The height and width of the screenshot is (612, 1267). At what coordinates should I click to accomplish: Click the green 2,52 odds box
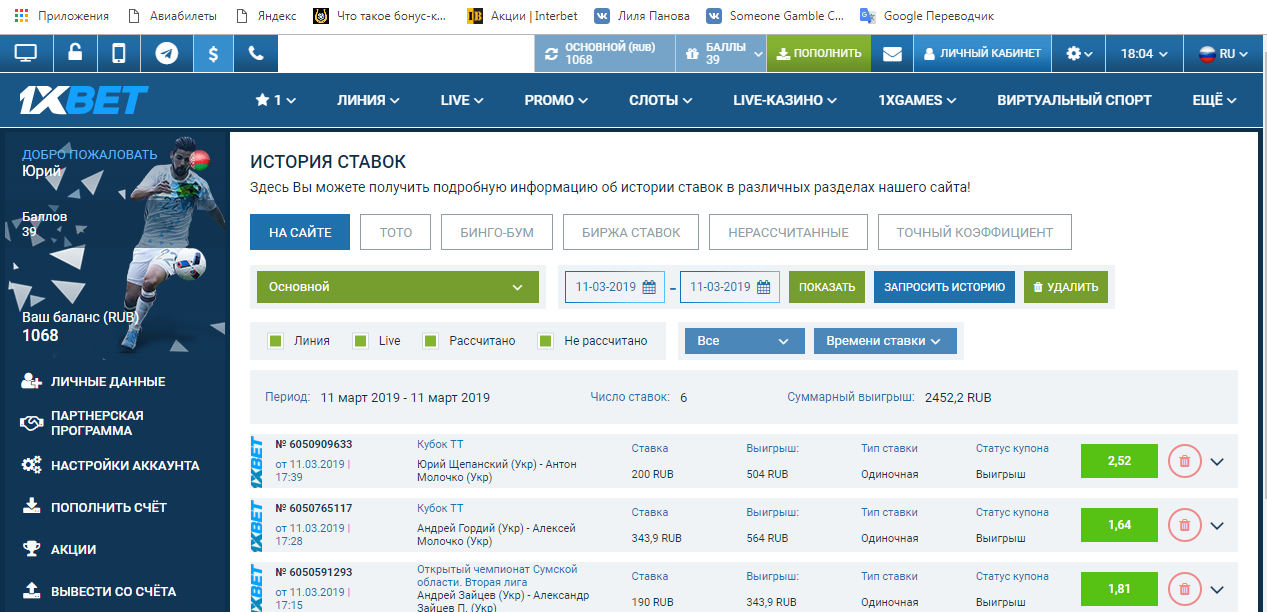tap(1119, 461)
